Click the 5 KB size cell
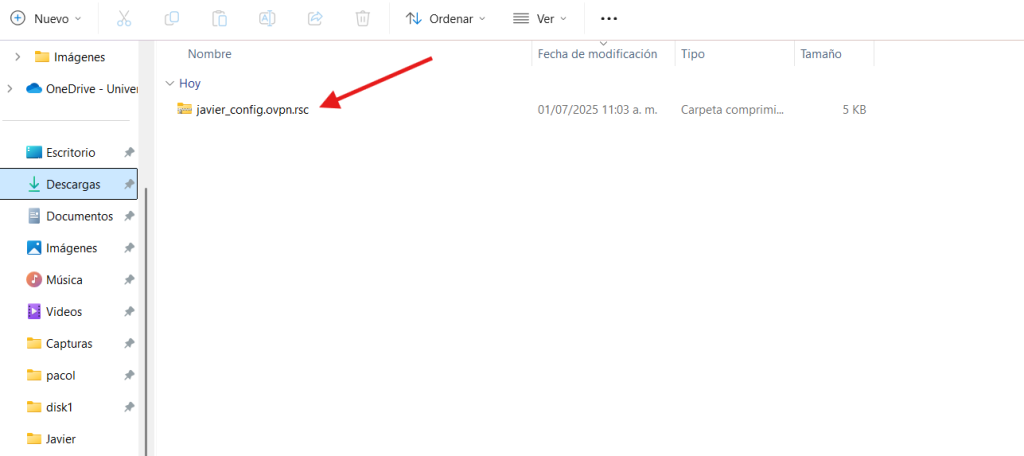The image size is (1024, 456). (854, 110)
